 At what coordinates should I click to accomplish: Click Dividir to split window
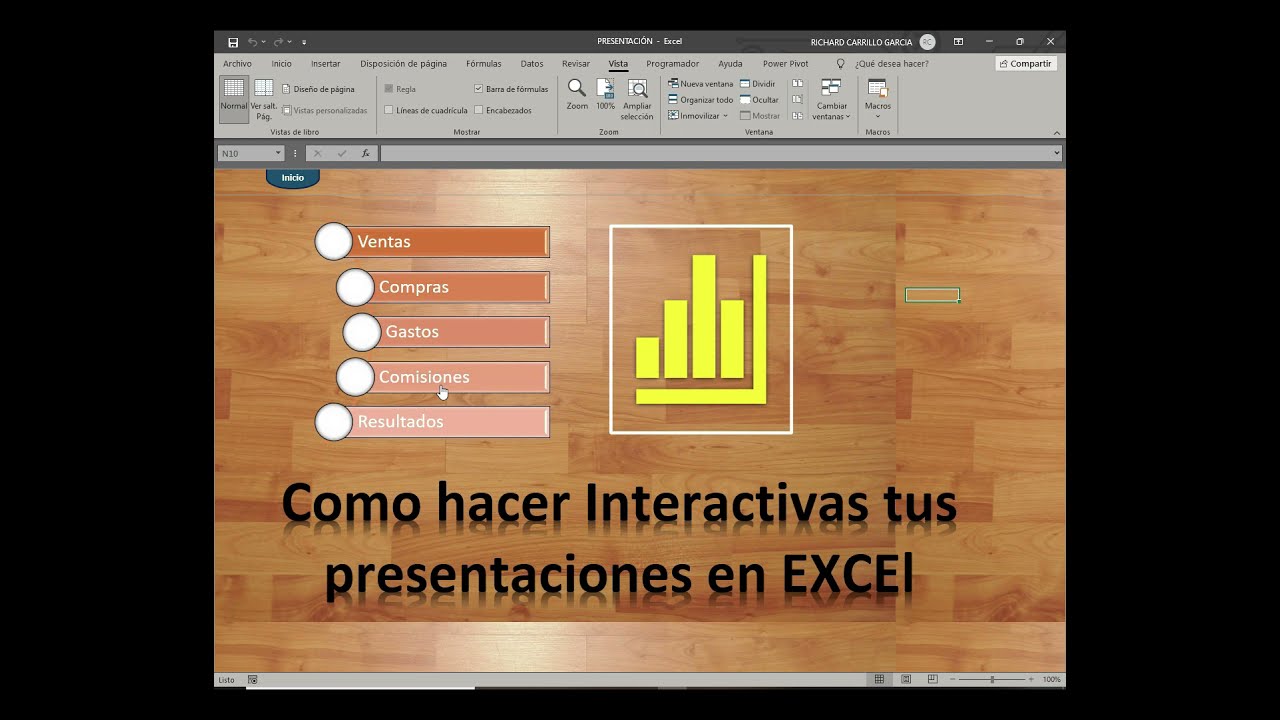click(x=758, y=84)
